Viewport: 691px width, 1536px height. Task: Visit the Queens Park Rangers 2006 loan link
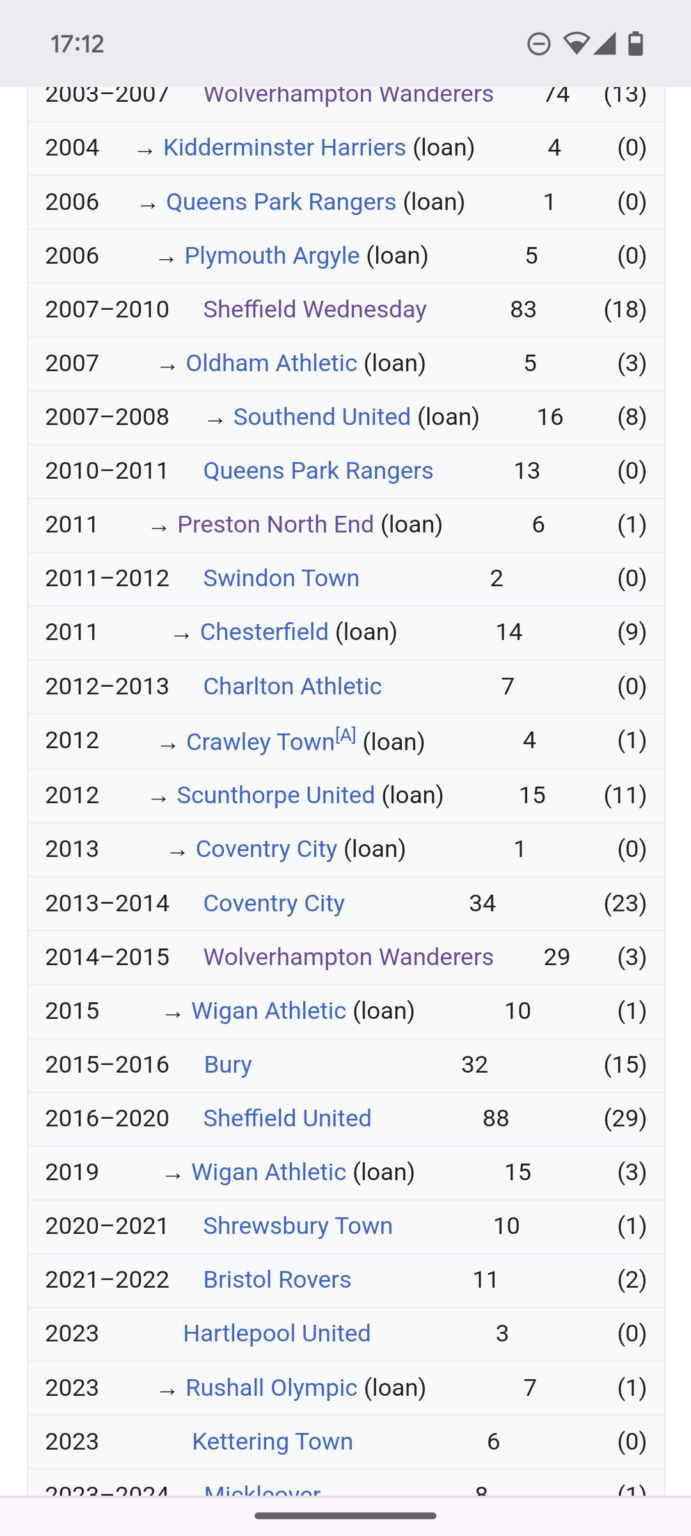pyautogui.click(x=281, y=201)
